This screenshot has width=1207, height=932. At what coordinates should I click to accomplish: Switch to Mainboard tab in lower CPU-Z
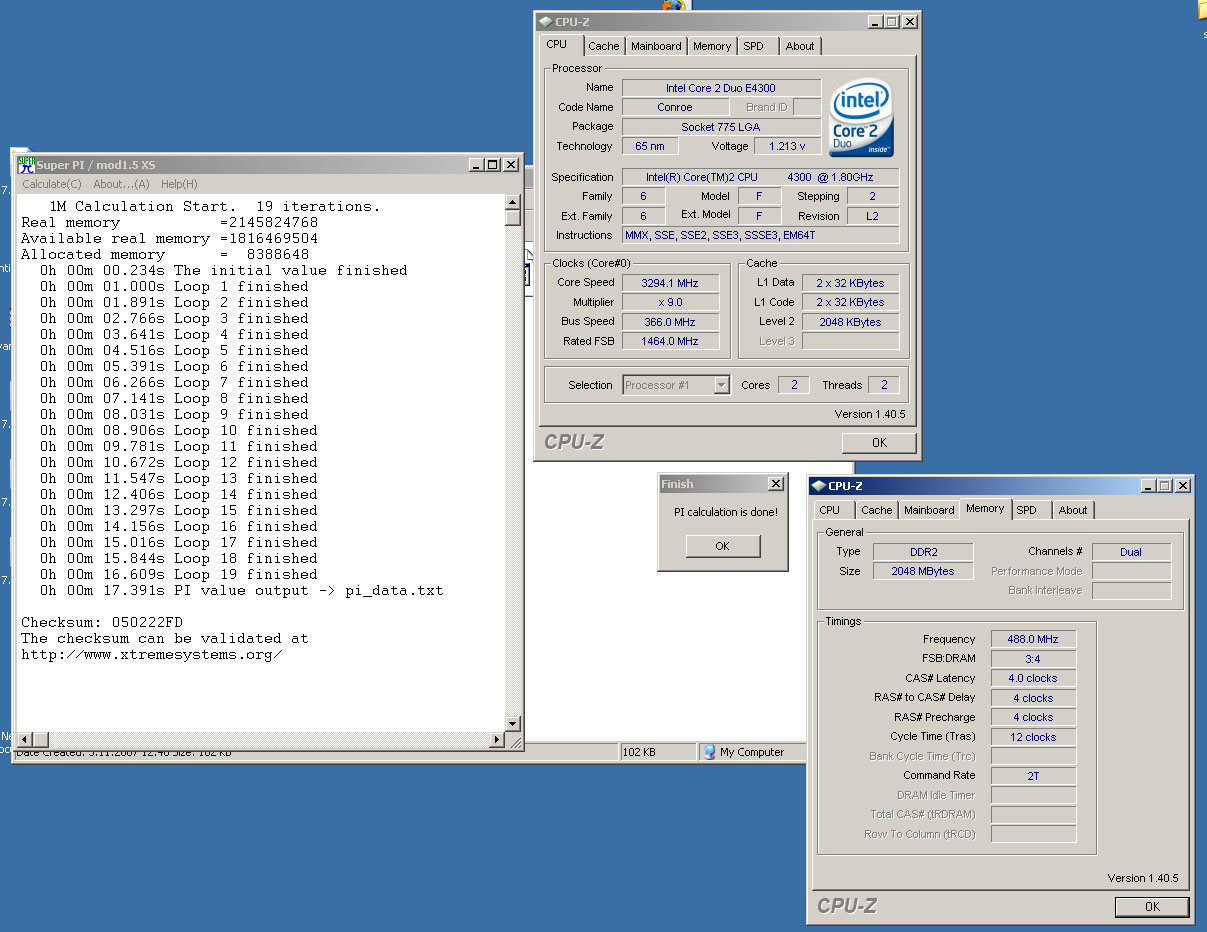pyautogui.click(x=929, y=510)
